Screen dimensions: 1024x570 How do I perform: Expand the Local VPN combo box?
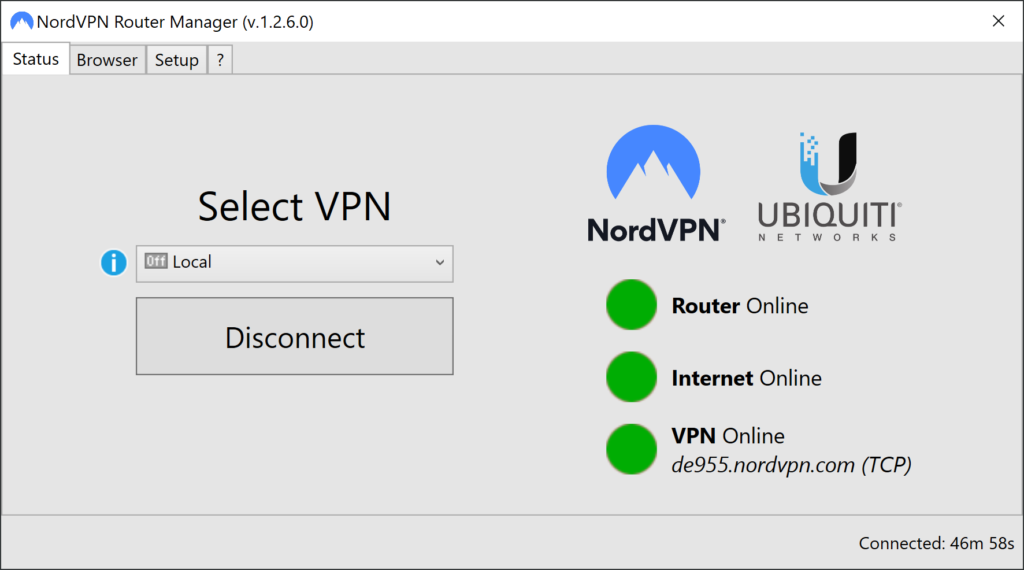(294, 263)
